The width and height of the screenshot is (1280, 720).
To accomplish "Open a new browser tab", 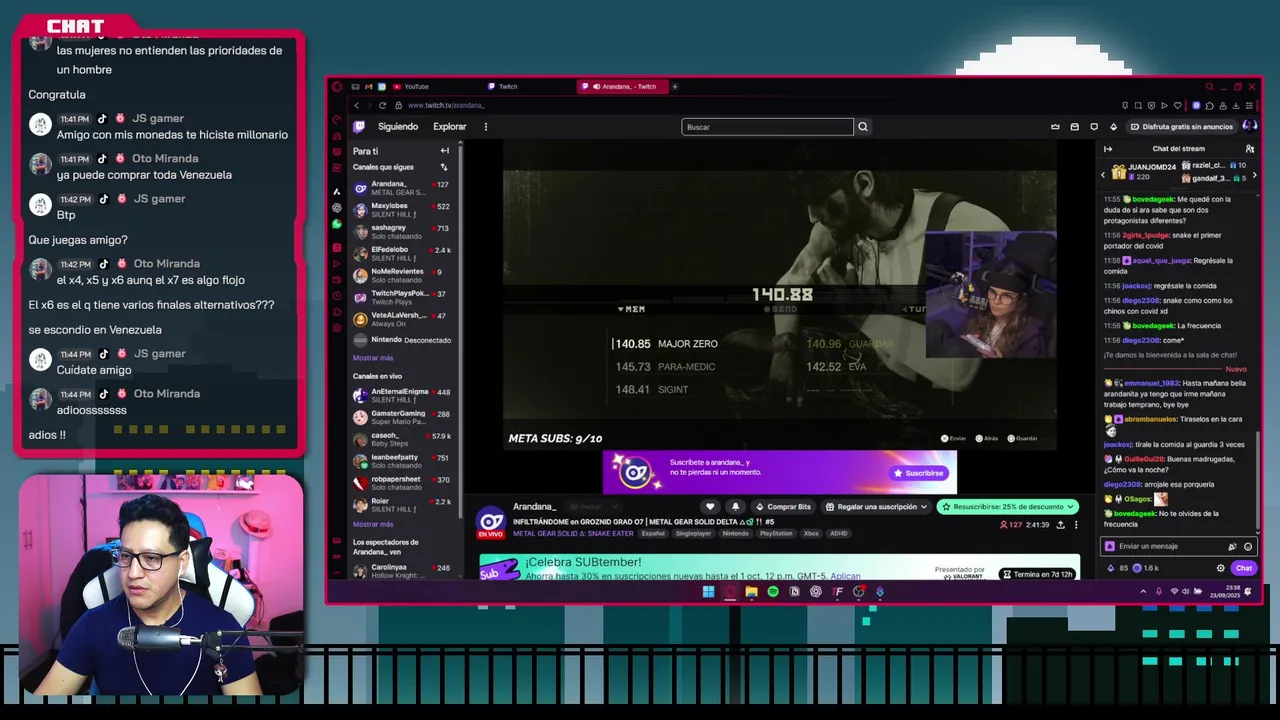I will (675, 87).
